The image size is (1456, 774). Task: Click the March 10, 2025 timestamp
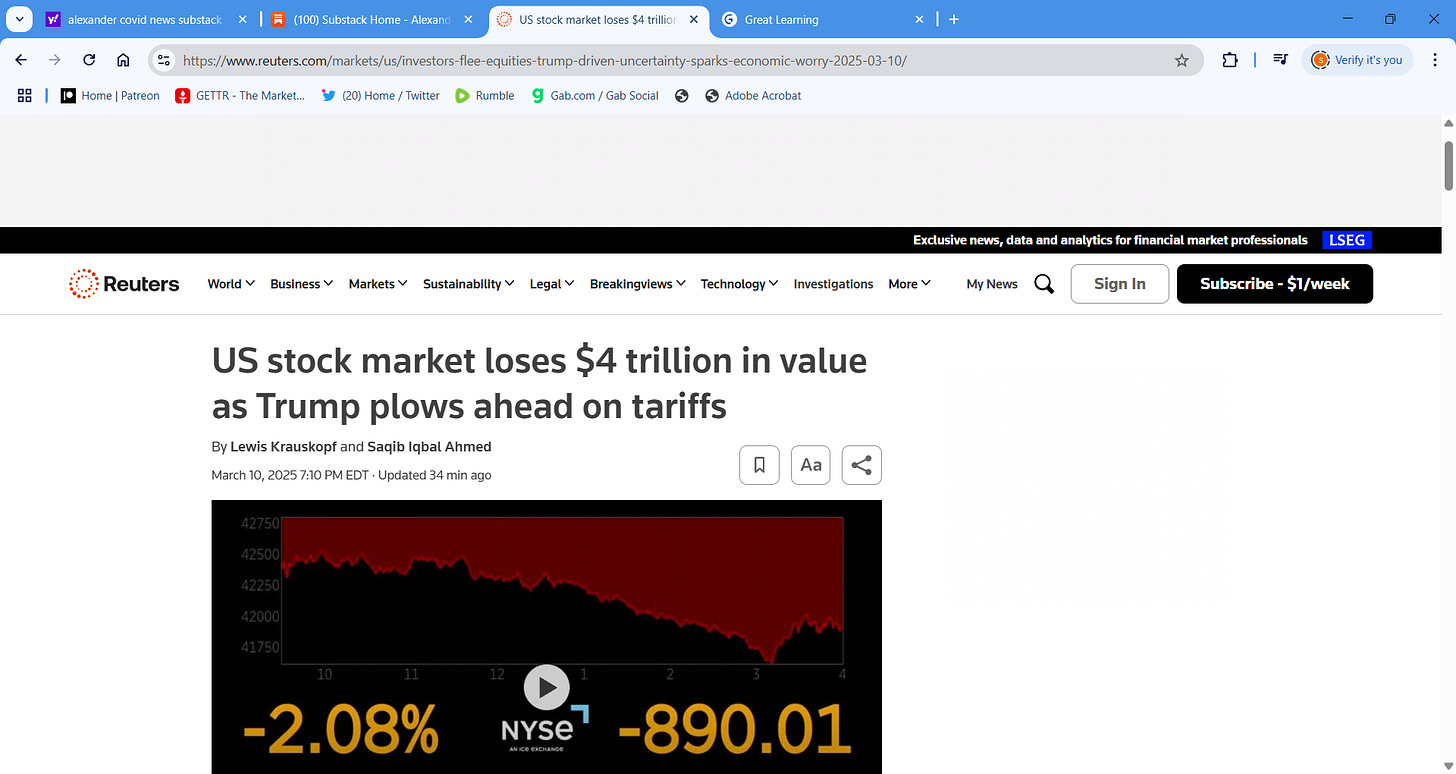pos(290,475)
